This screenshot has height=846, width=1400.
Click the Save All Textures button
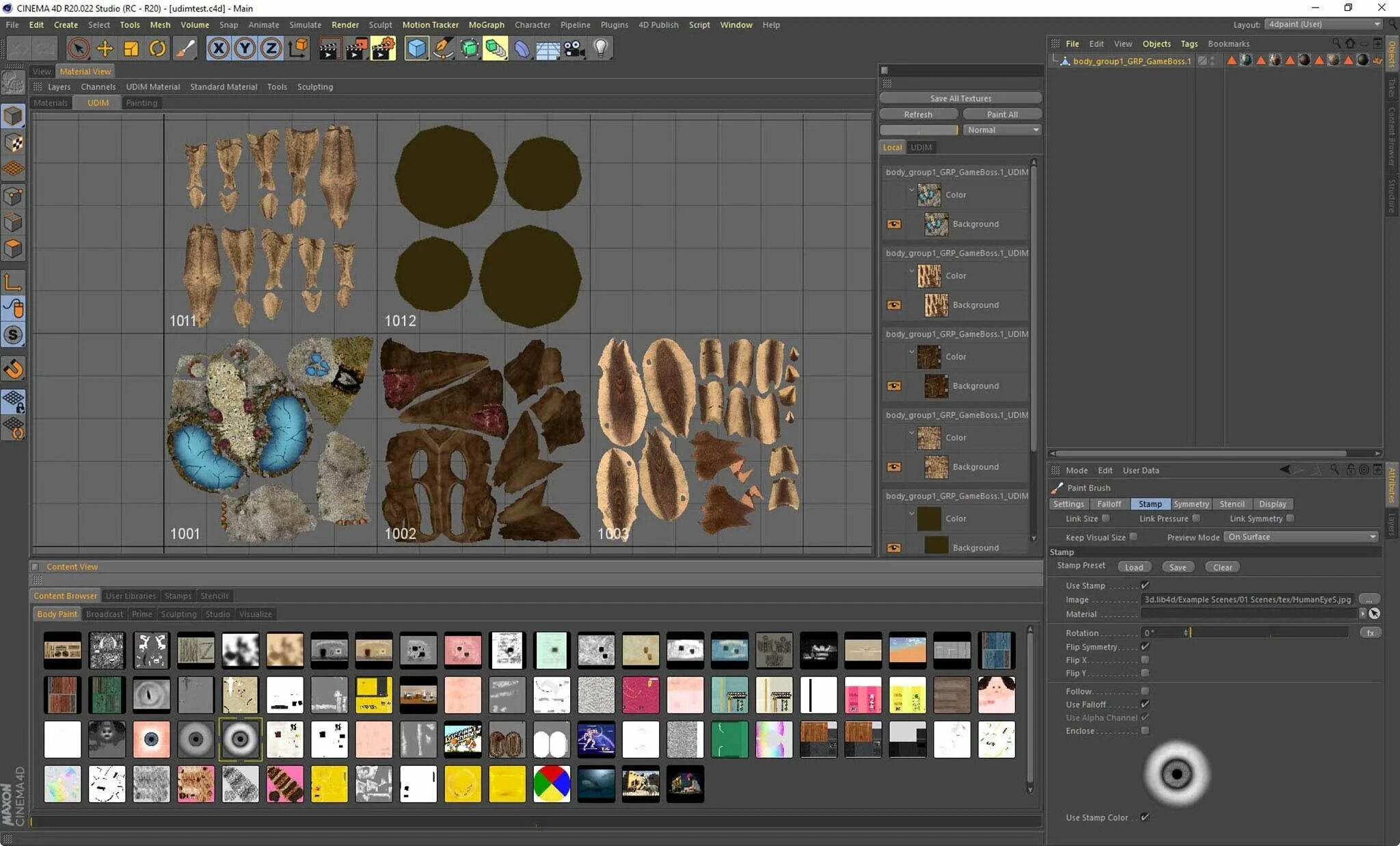(x=960, y=98)
